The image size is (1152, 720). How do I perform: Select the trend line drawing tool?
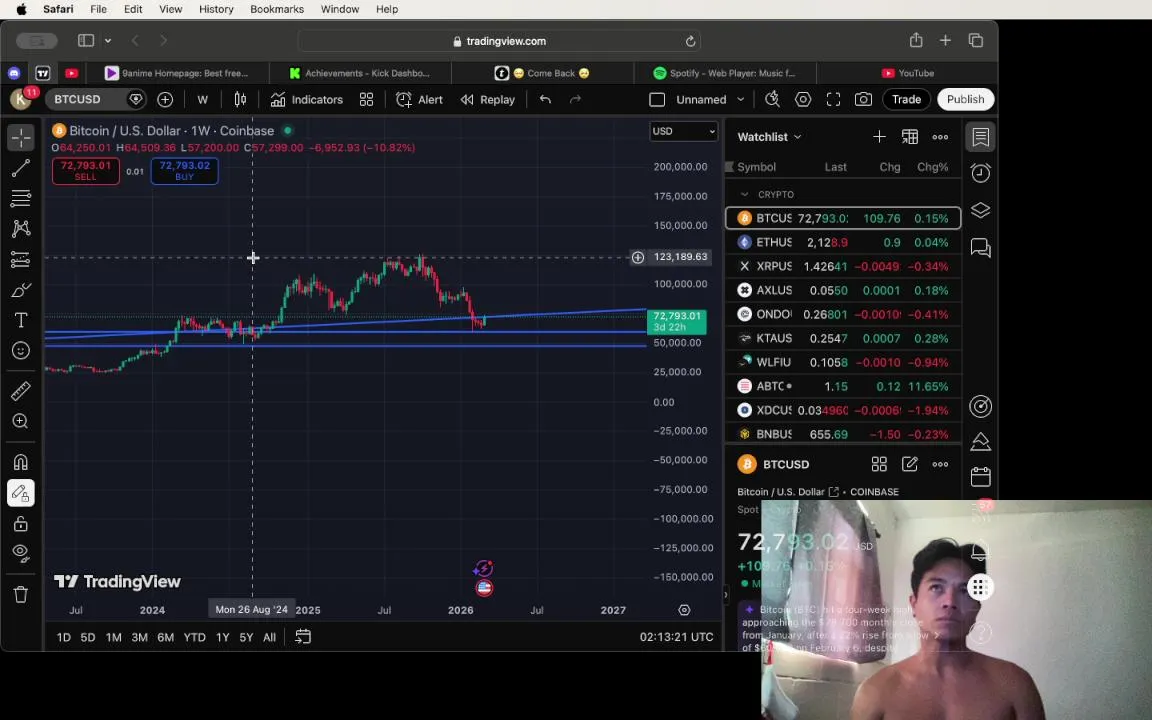coord(21,168)
